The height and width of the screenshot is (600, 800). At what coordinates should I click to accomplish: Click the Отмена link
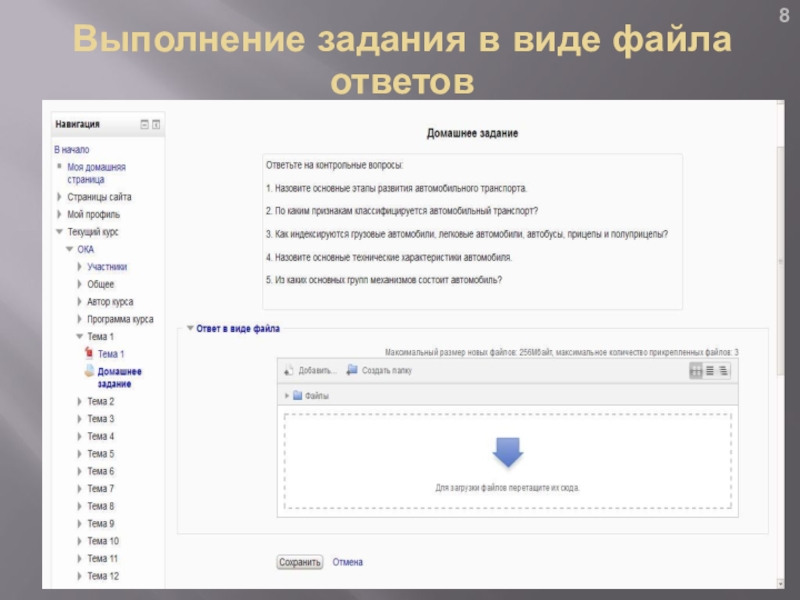[347, 562]
